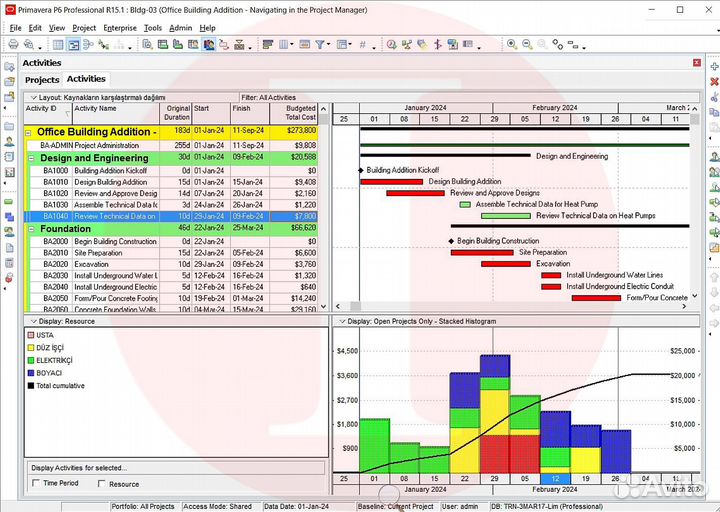
Task: Select the Gantt Chart view icon
Action: (73, 45)
